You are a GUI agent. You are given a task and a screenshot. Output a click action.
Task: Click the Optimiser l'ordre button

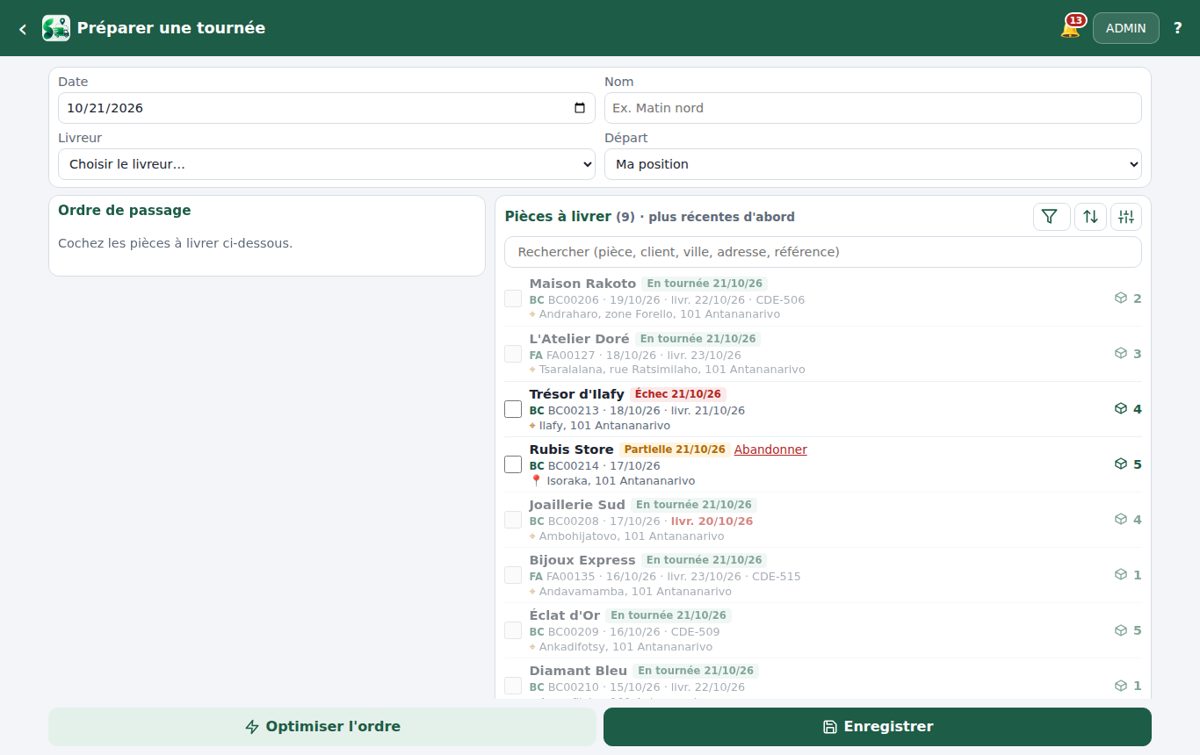322,727
